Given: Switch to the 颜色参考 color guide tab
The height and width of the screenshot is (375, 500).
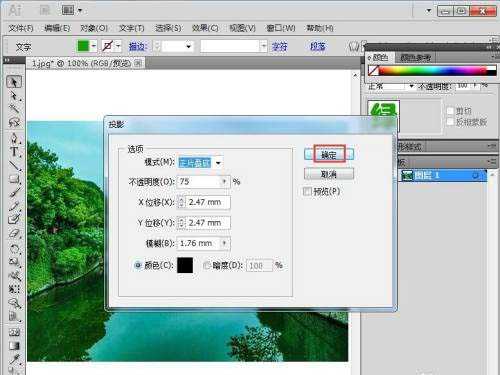Looking at the screenshot, I should click(x=415, y=58).
